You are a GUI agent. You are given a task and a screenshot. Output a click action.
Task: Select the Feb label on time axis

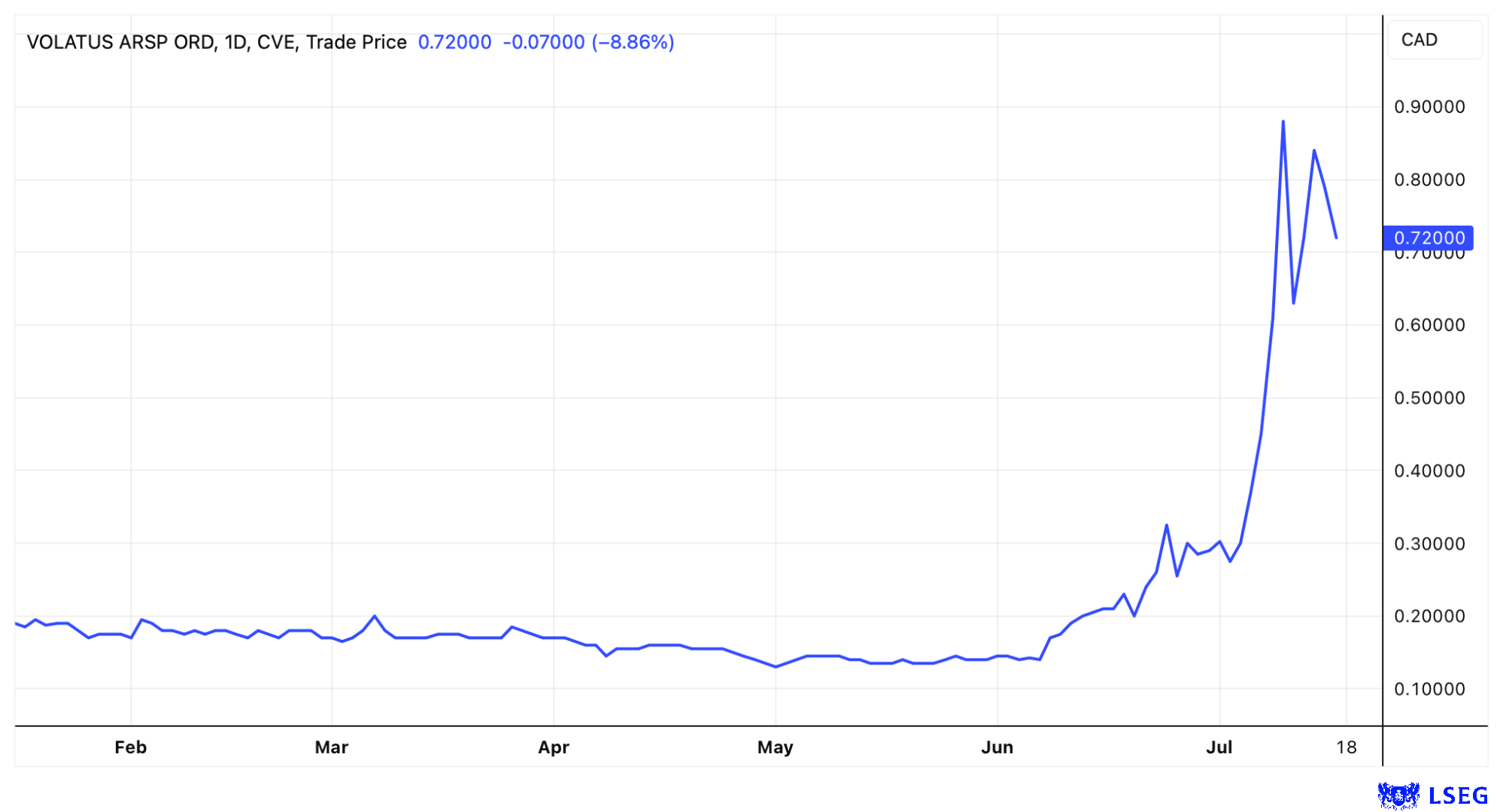130,747
